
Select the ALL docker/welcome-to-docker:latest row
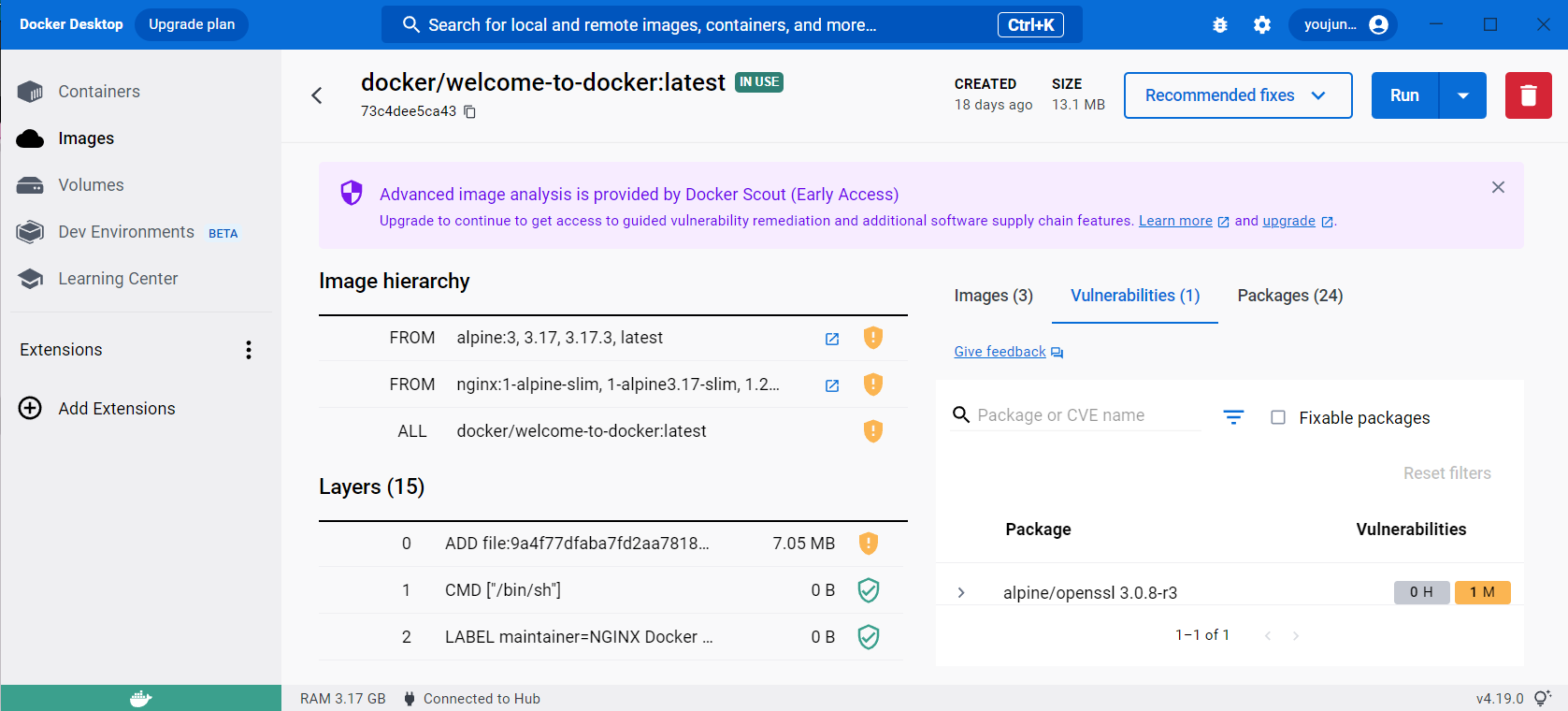pos(612,431)
